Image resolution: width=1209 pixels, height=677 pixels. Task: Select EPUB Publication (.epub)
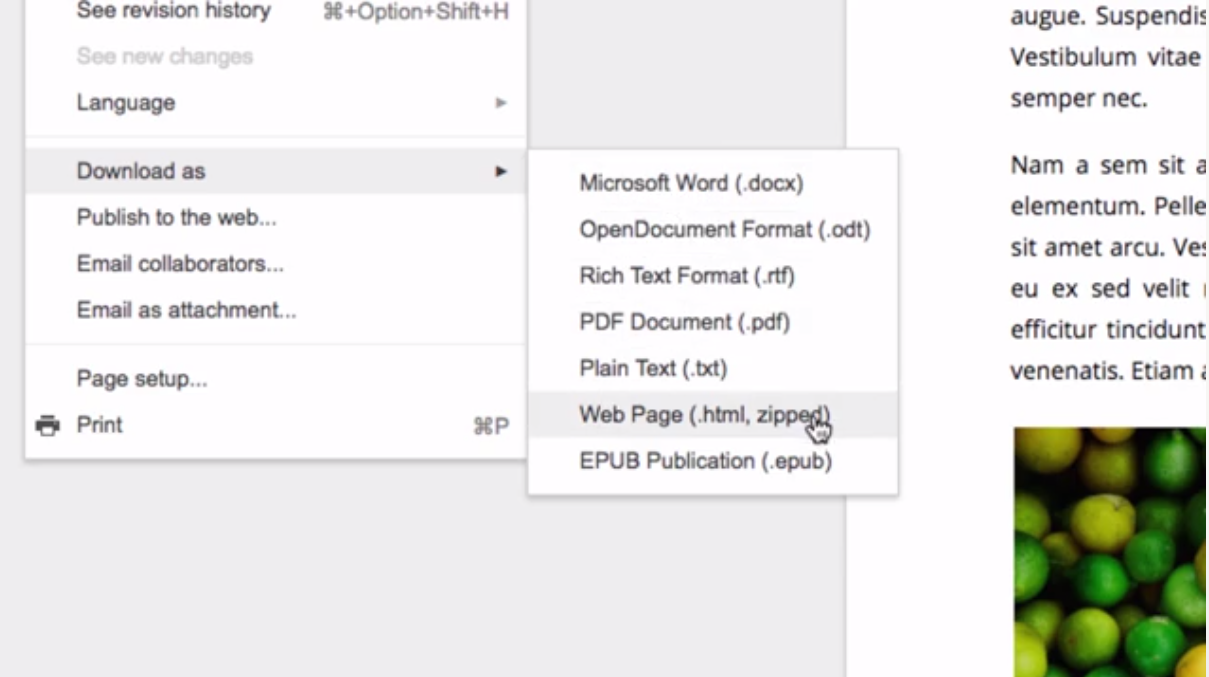713,461
